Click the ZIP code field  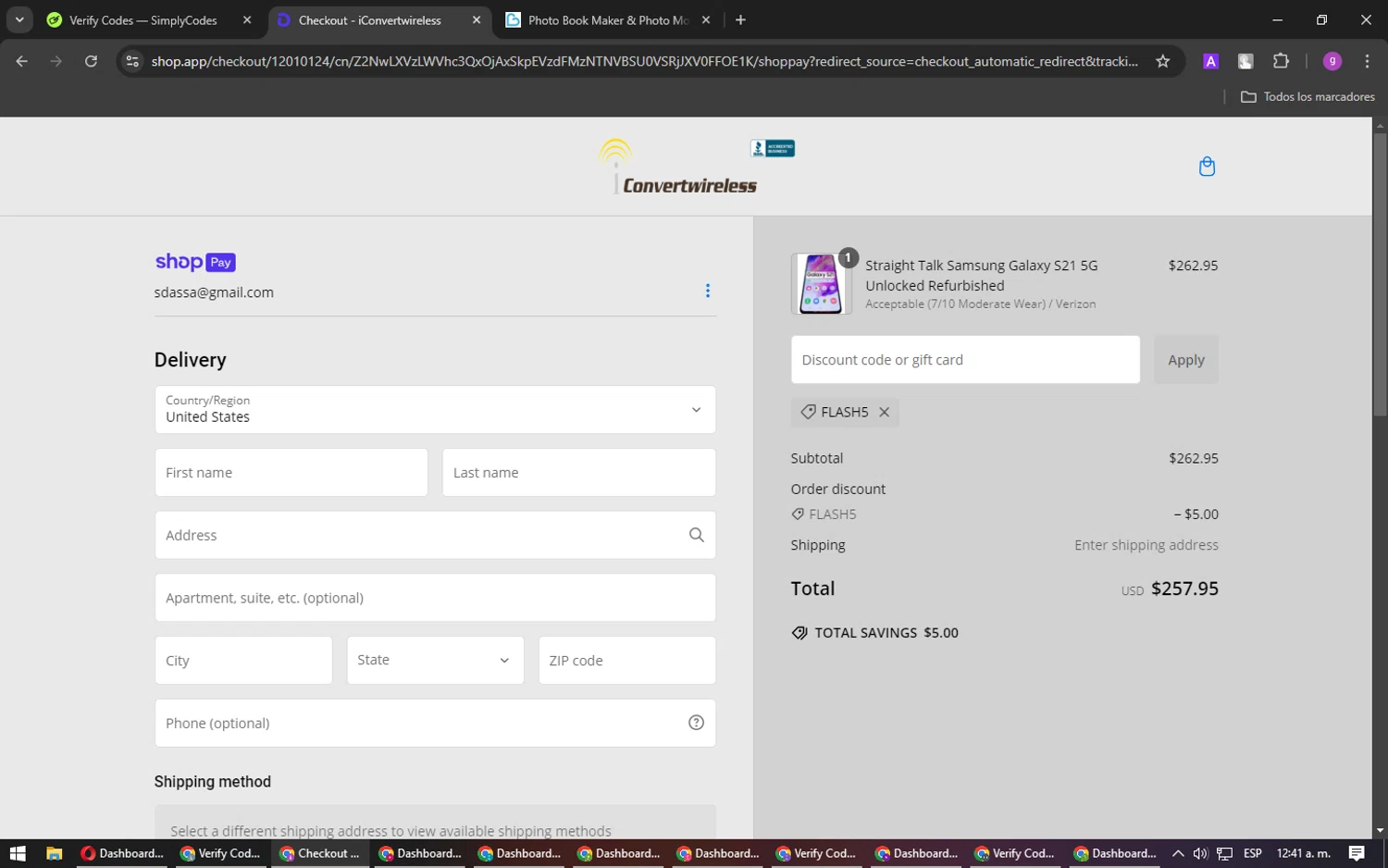pos(627,660)
